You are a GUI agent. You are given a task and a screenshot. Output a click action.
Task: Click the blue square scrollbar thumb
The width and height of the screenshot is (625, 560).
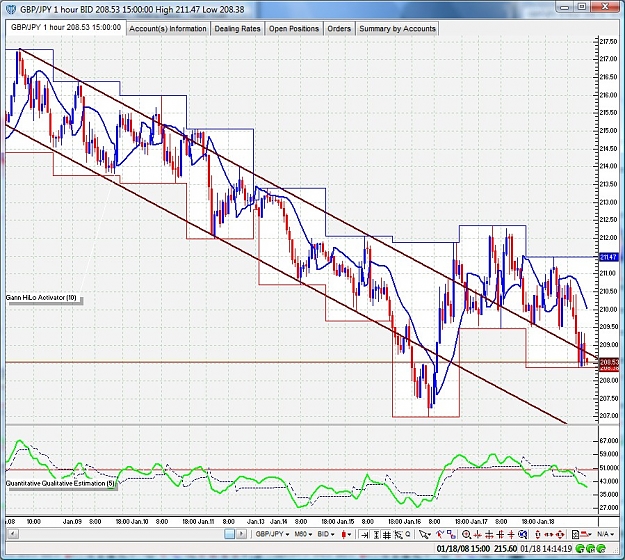click(229, 534)
